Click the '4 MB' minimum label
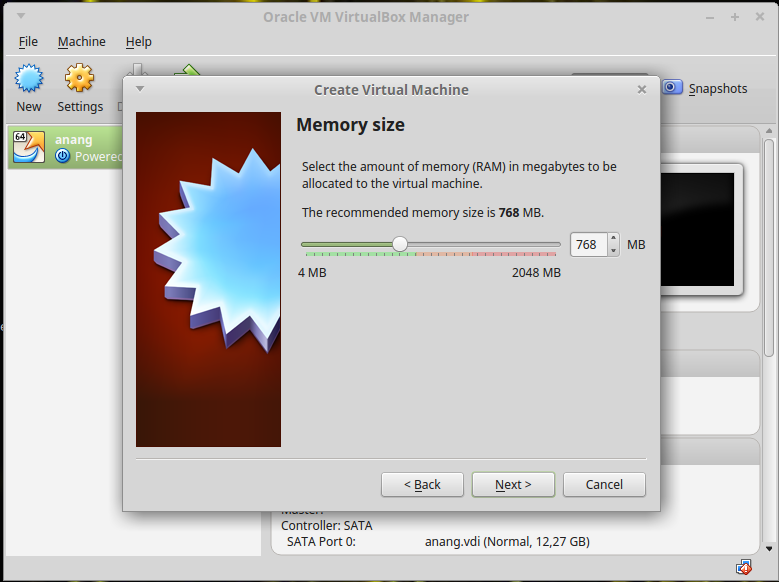This screenshot has width=779, height=582. 312,272
